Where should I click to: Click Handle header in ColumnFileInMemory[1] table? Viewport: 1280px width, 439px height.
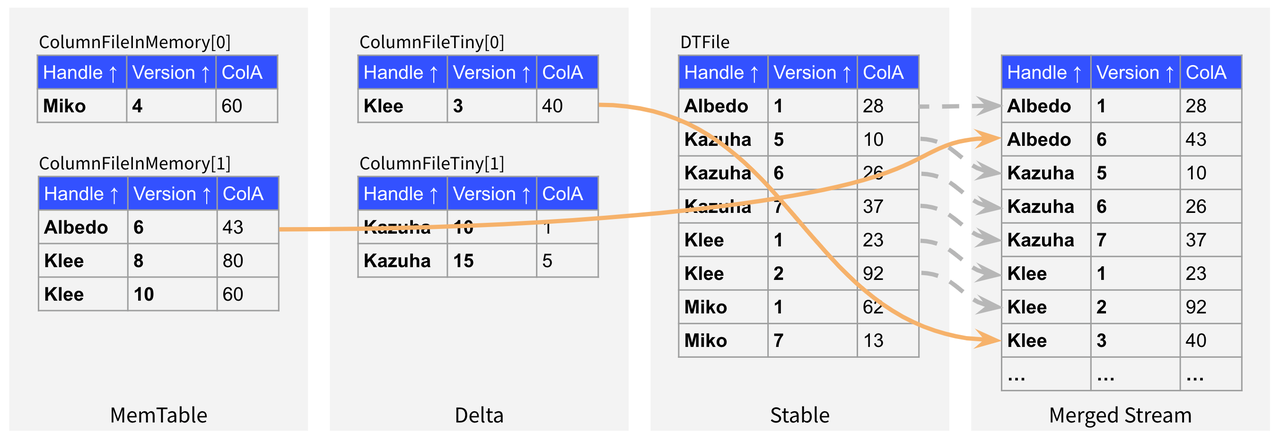tap(82, 194)
